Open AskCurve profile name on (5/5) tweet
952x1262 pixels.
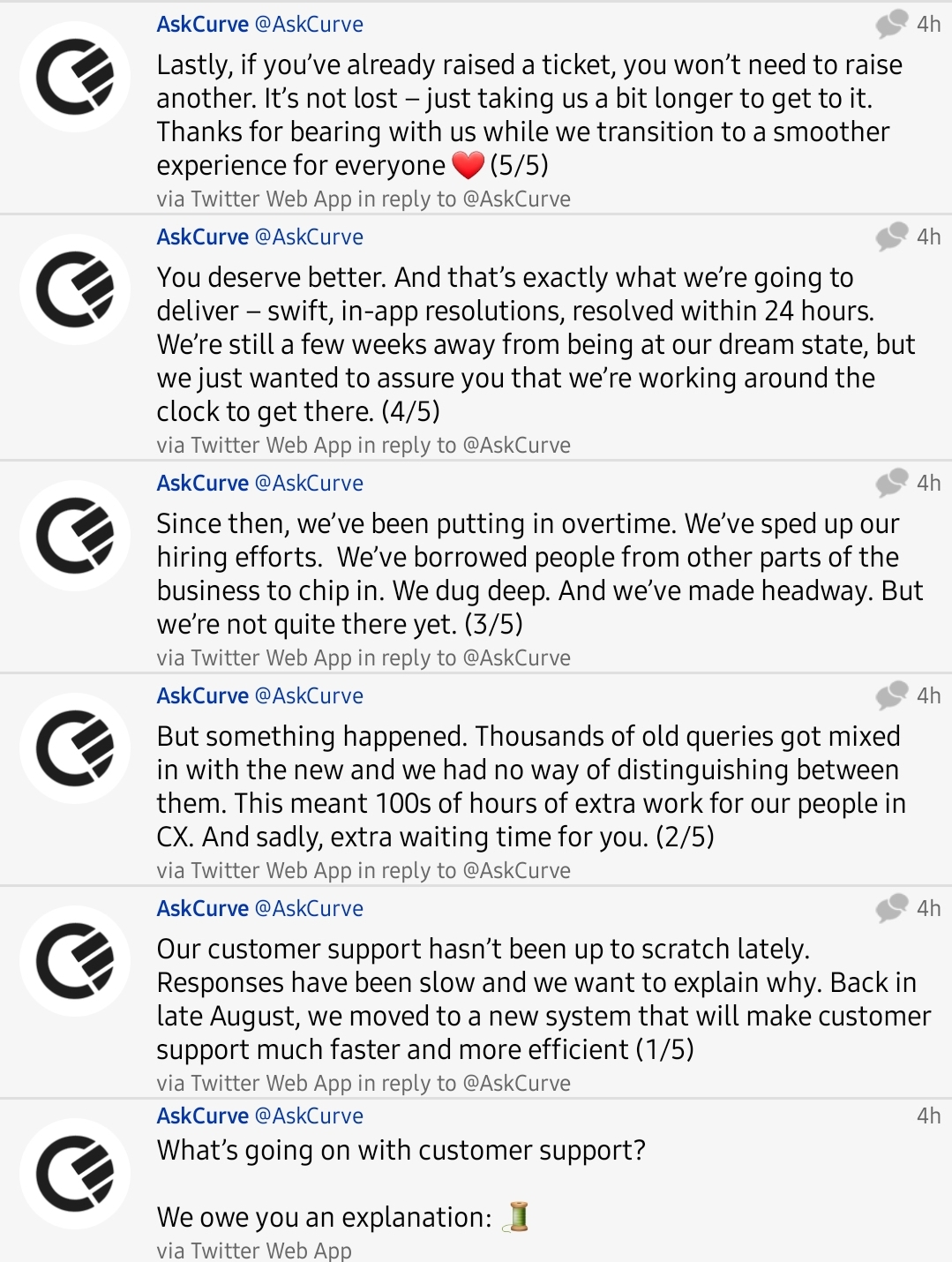[x=202, y=25]
